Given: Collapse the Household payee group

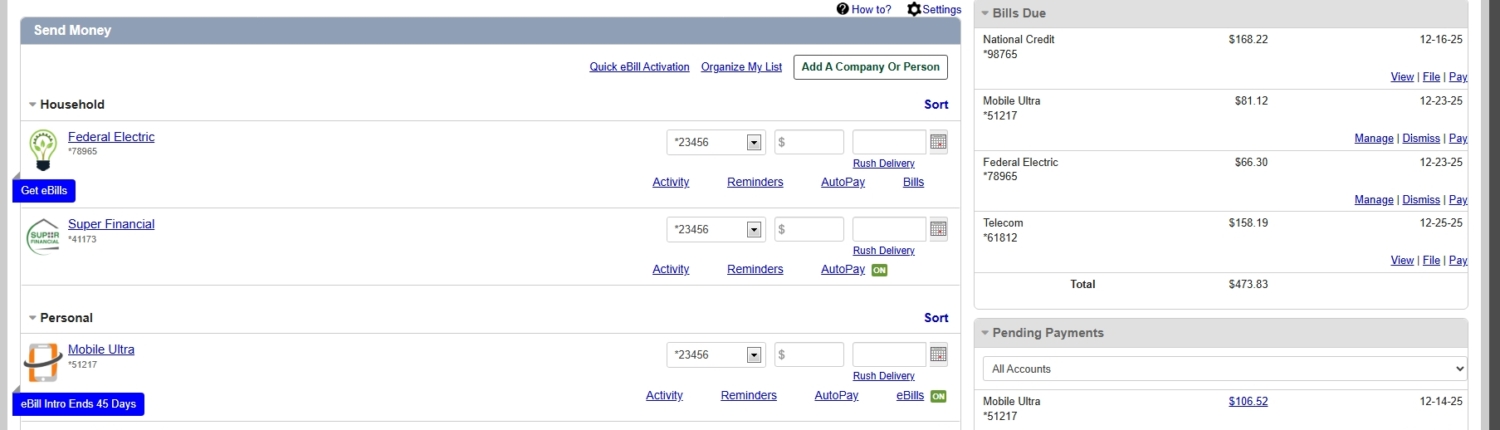Looking at the screenshot, I should [x=33, y=105].
